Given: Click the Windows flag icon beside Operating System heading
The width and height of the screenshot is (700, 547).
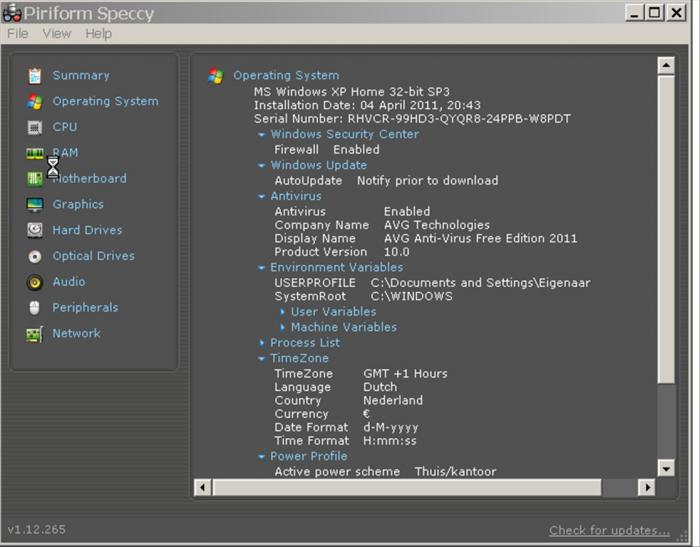Looking at the screenshot, I should [216, 76].
